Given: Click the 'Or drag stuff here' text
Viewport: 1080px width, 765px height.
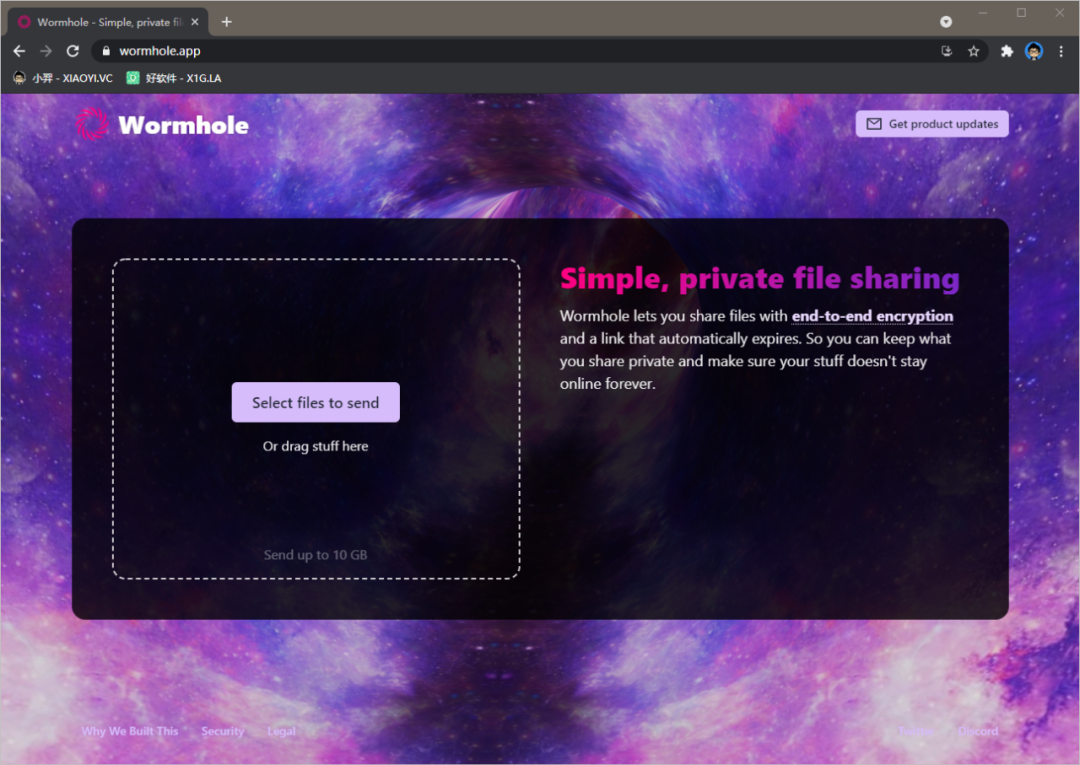Looking at the screenshot, I should coord(315,446).
